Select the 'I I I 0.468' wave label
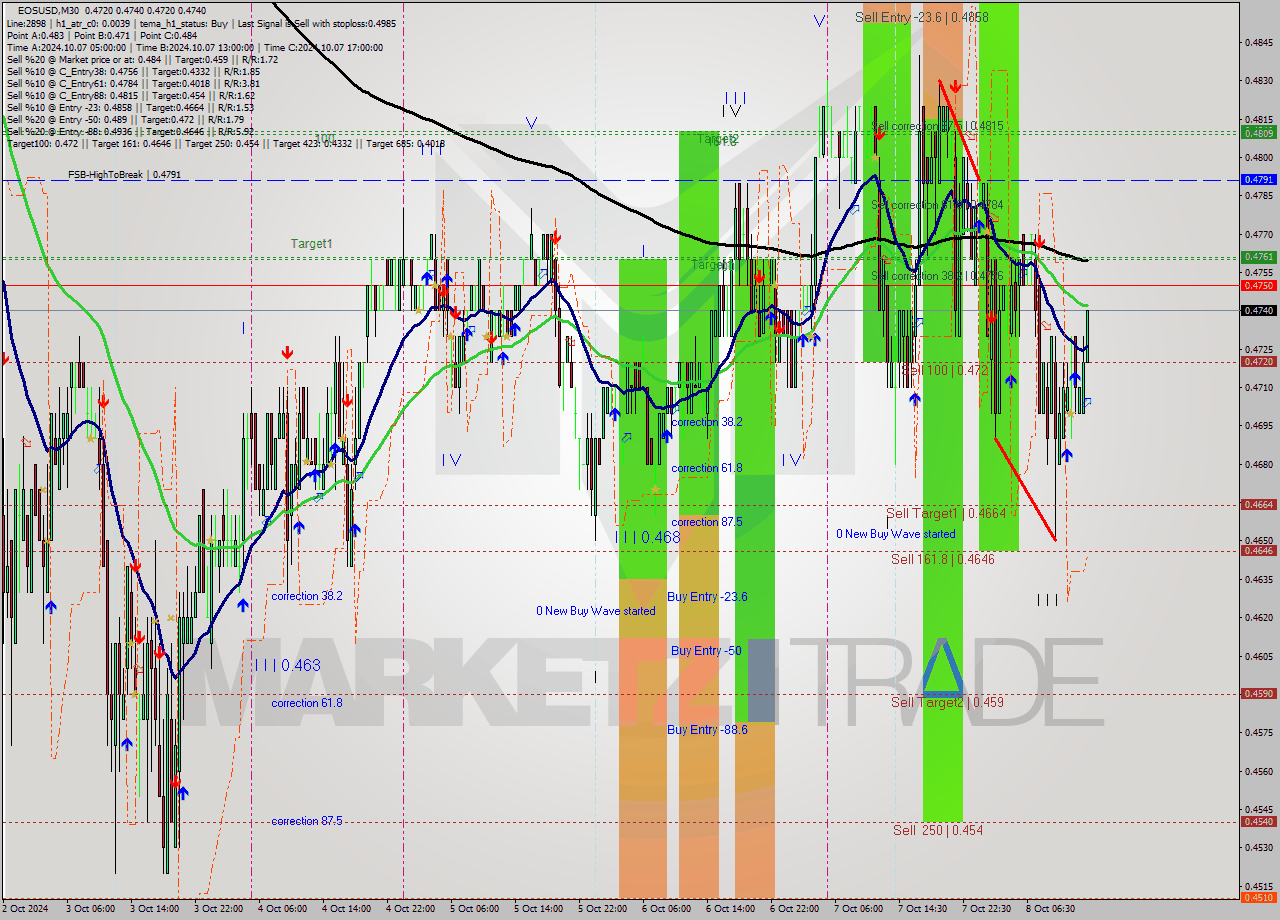 (x=647, y=537)
